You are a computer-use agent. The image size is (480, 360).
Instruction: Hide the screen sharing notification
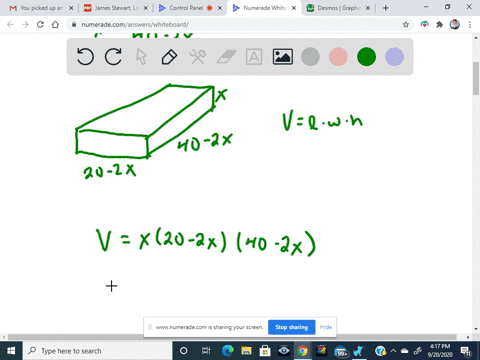(326, 327)
